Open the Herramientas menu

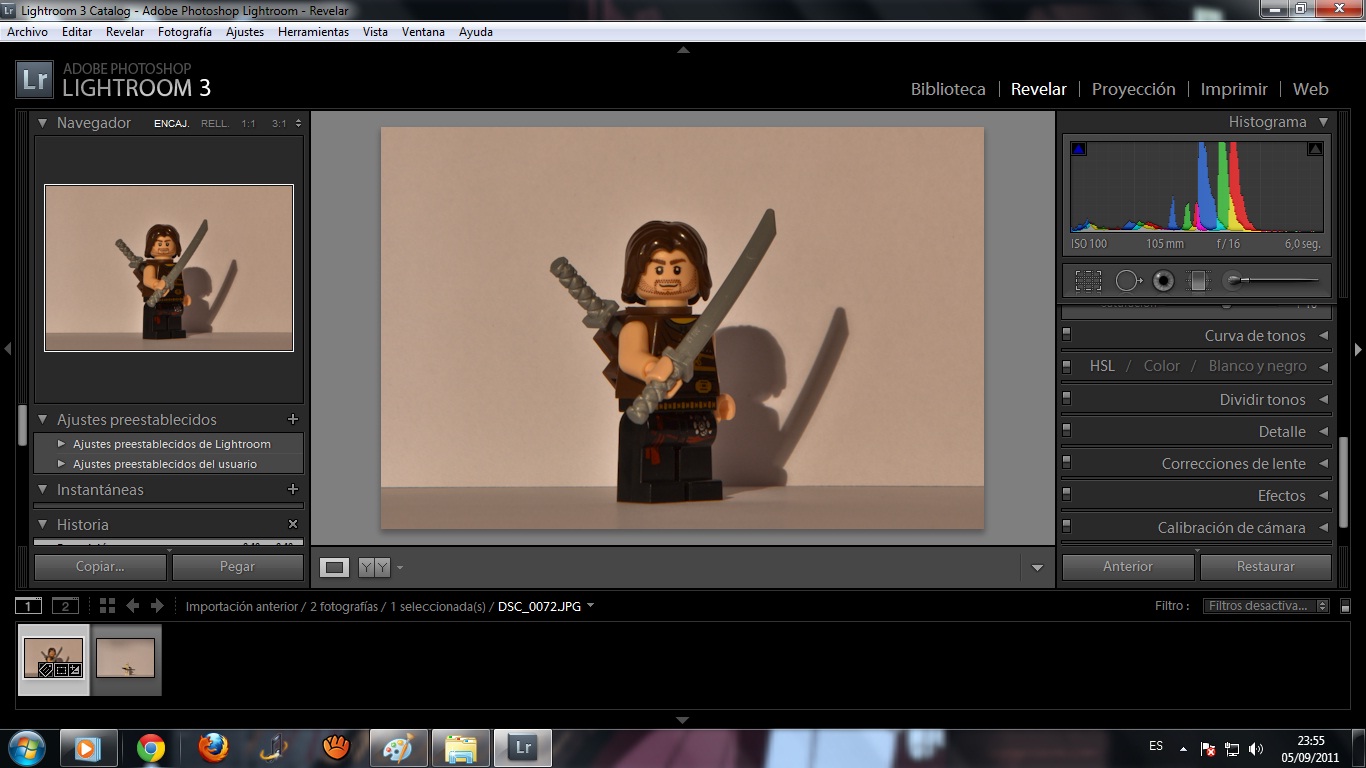[x=313, y=32]
